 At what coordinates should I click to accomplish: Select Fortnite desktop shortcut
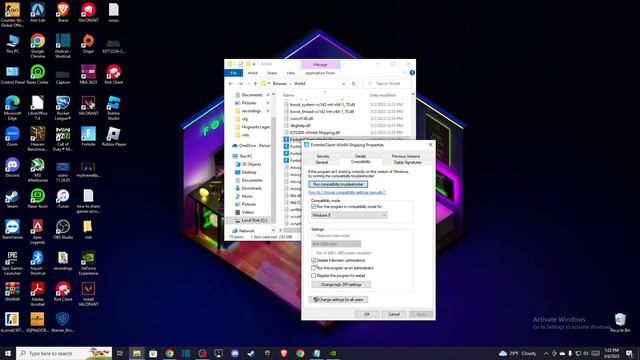[88, 136]
